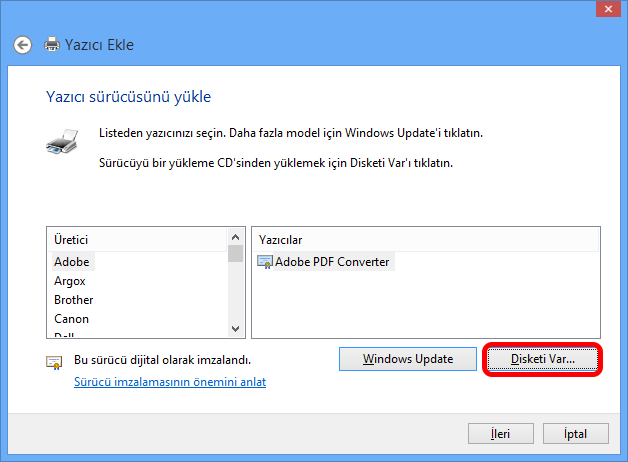Click the back arrow icon

click(x=22, y=45)
